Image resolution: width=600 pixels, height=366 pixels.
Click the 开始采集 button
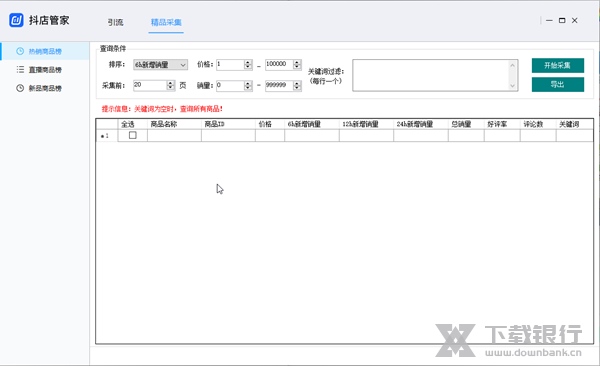click(x=558, y=65)
